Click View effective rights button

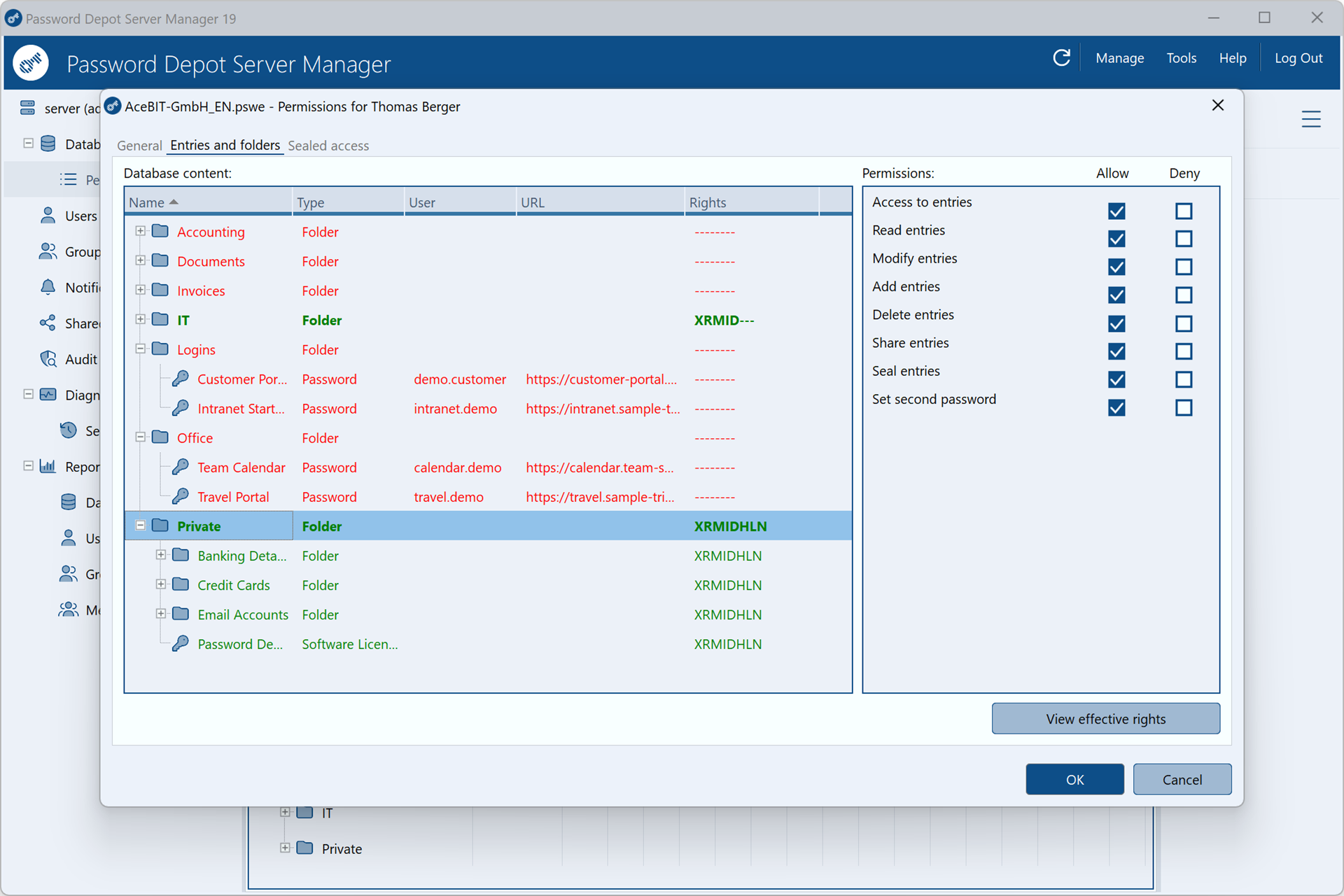click(x=1105, y=719)
